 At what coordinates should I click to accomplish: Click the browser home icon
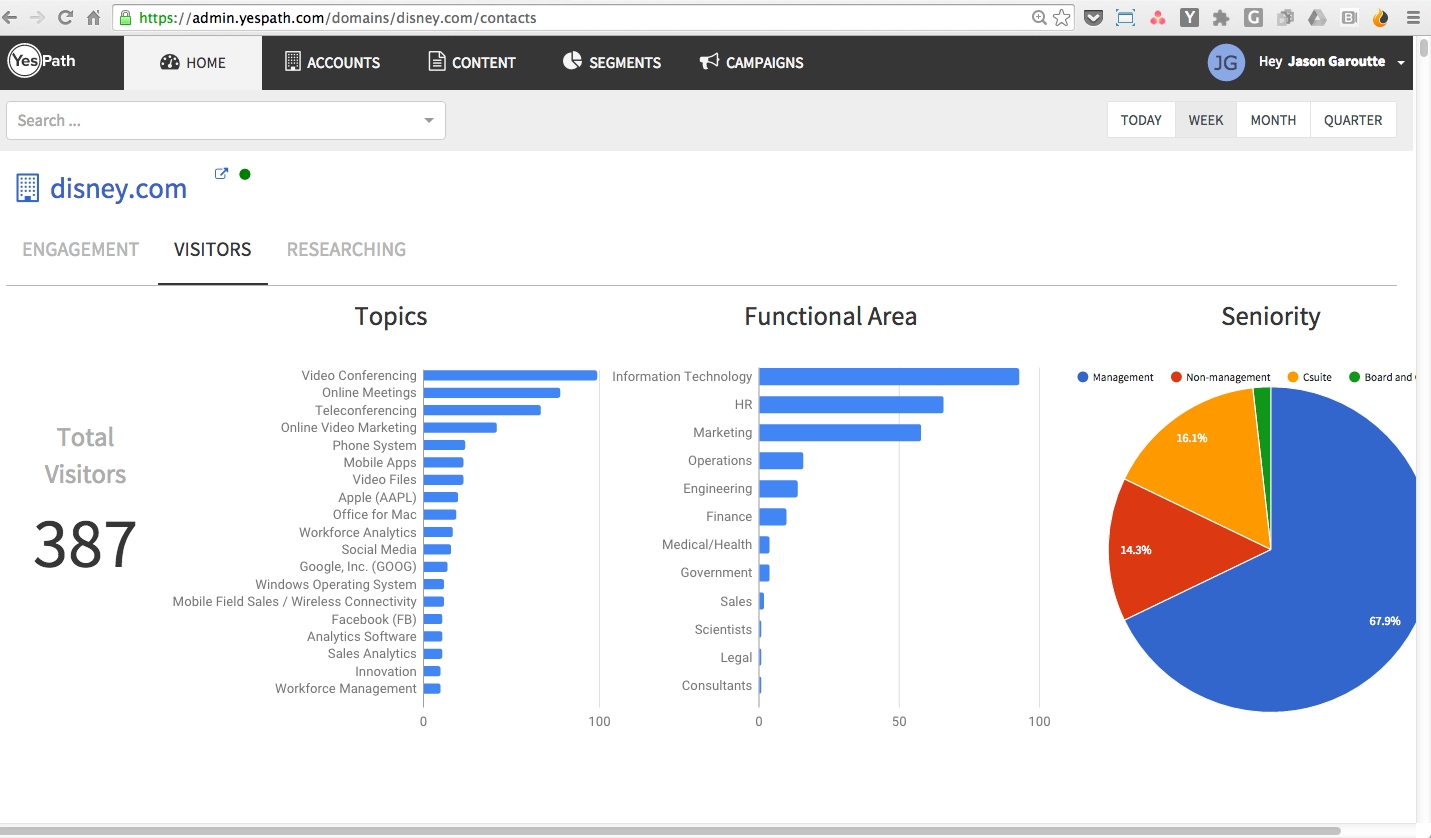[x=93, y=17]
